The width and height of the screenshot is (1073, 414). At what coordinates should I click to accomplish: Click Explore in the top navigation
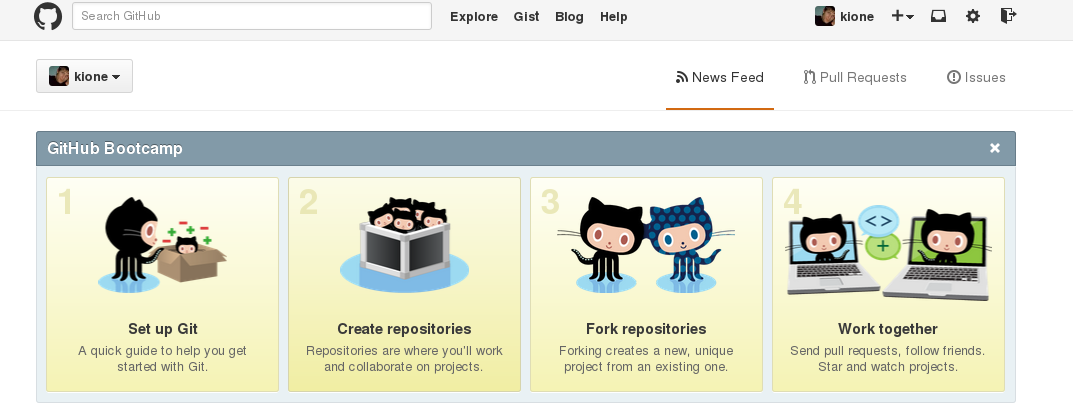click(x=474, y=17)
